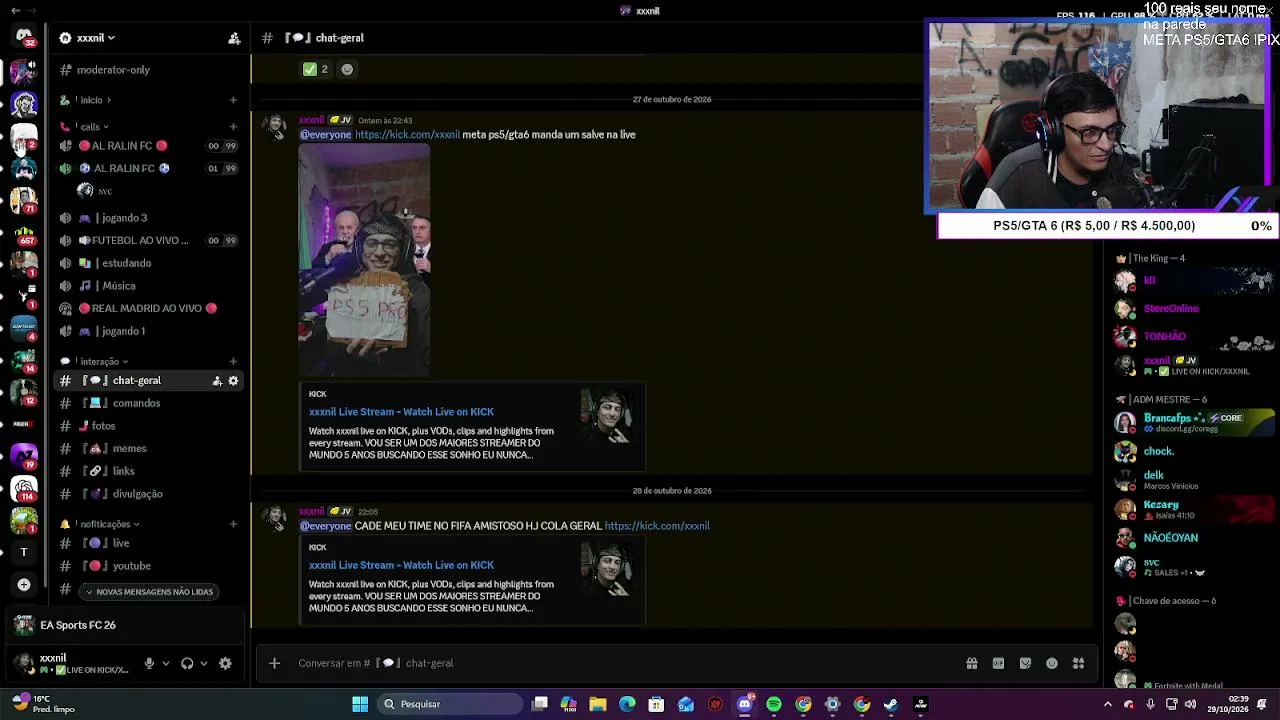
Task: Collapse the interação category
Action: click(102, 361)
